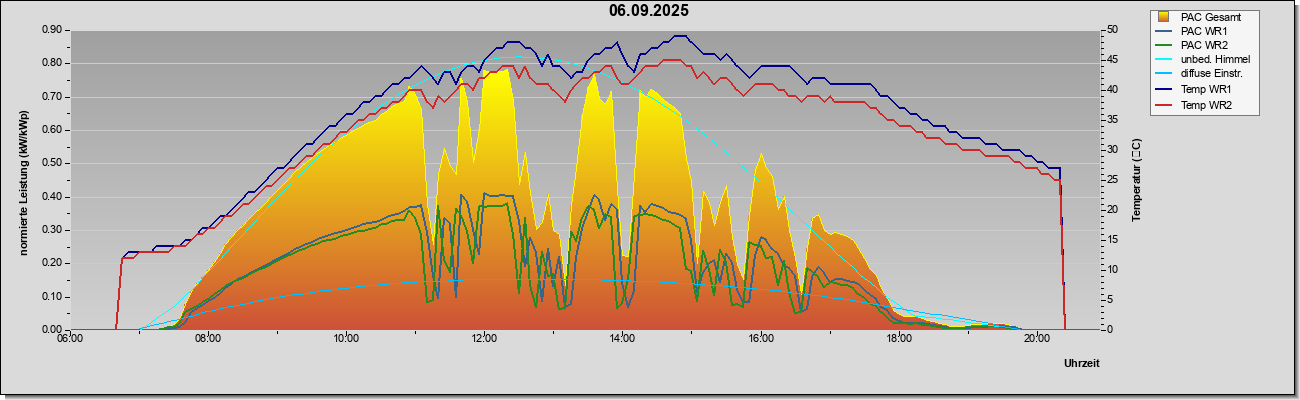Click the PAC Gesamt legend color swatch

coord(1164,16)
